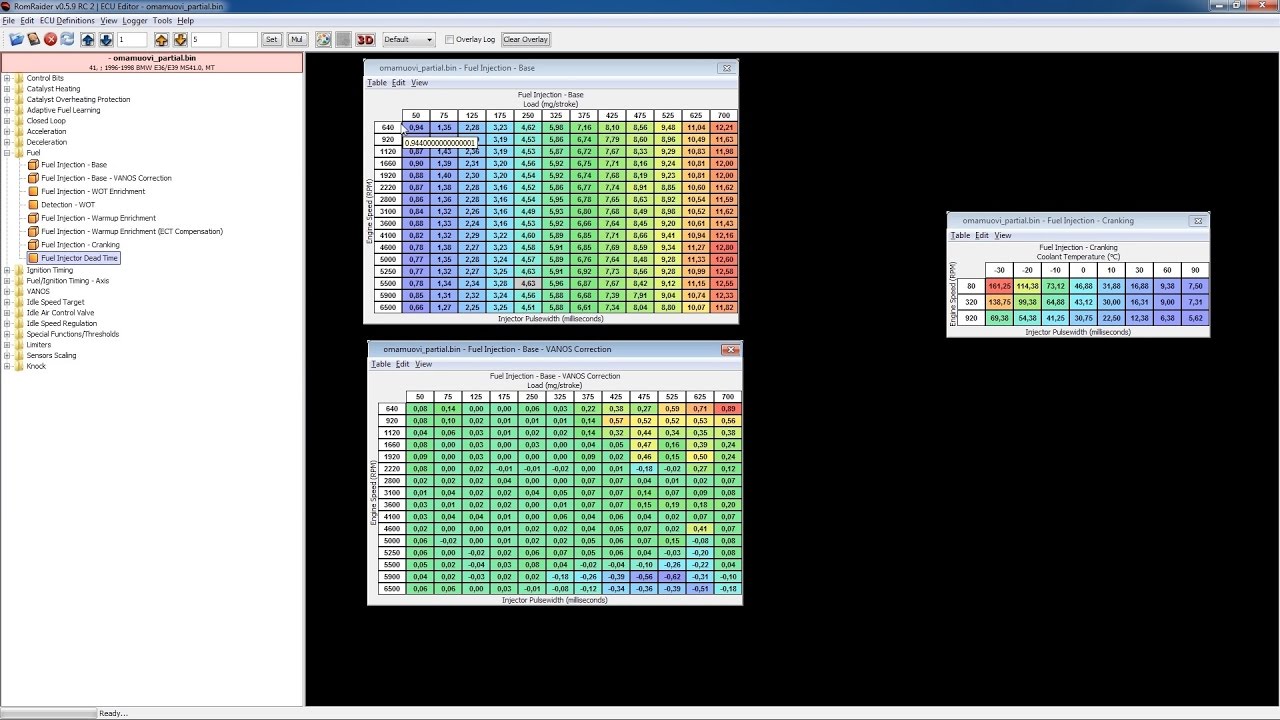Click the coarse increment value field showing 5

[x=206, y=39]
